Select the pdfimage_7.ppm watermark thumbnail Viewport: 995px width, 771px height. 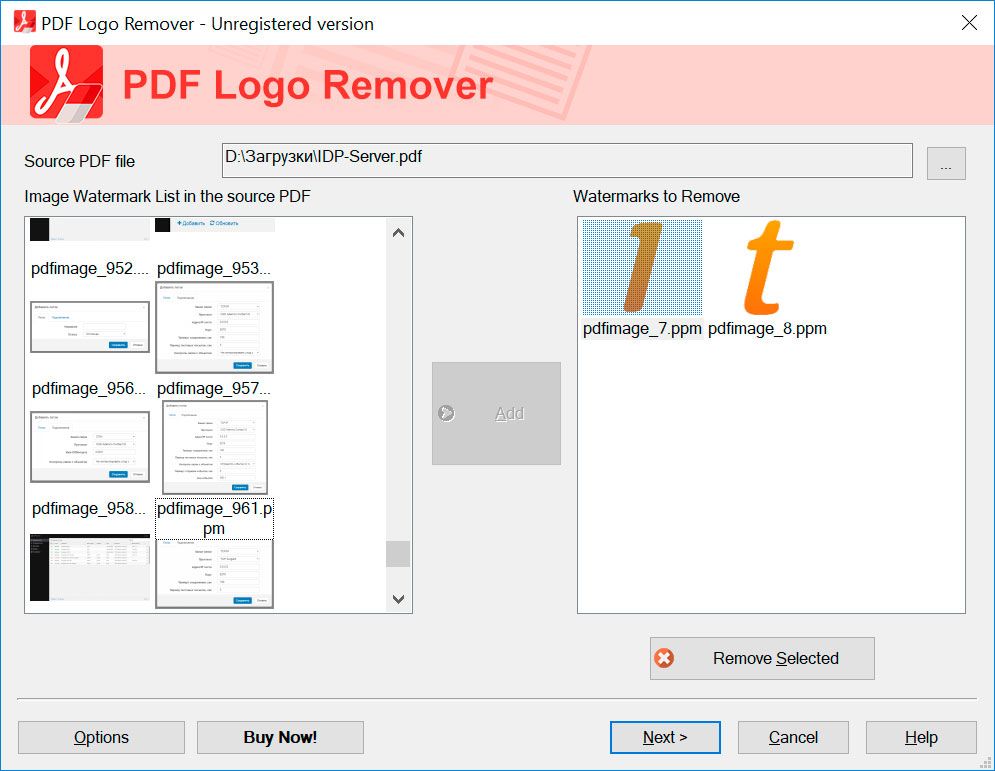pos(641,265)
